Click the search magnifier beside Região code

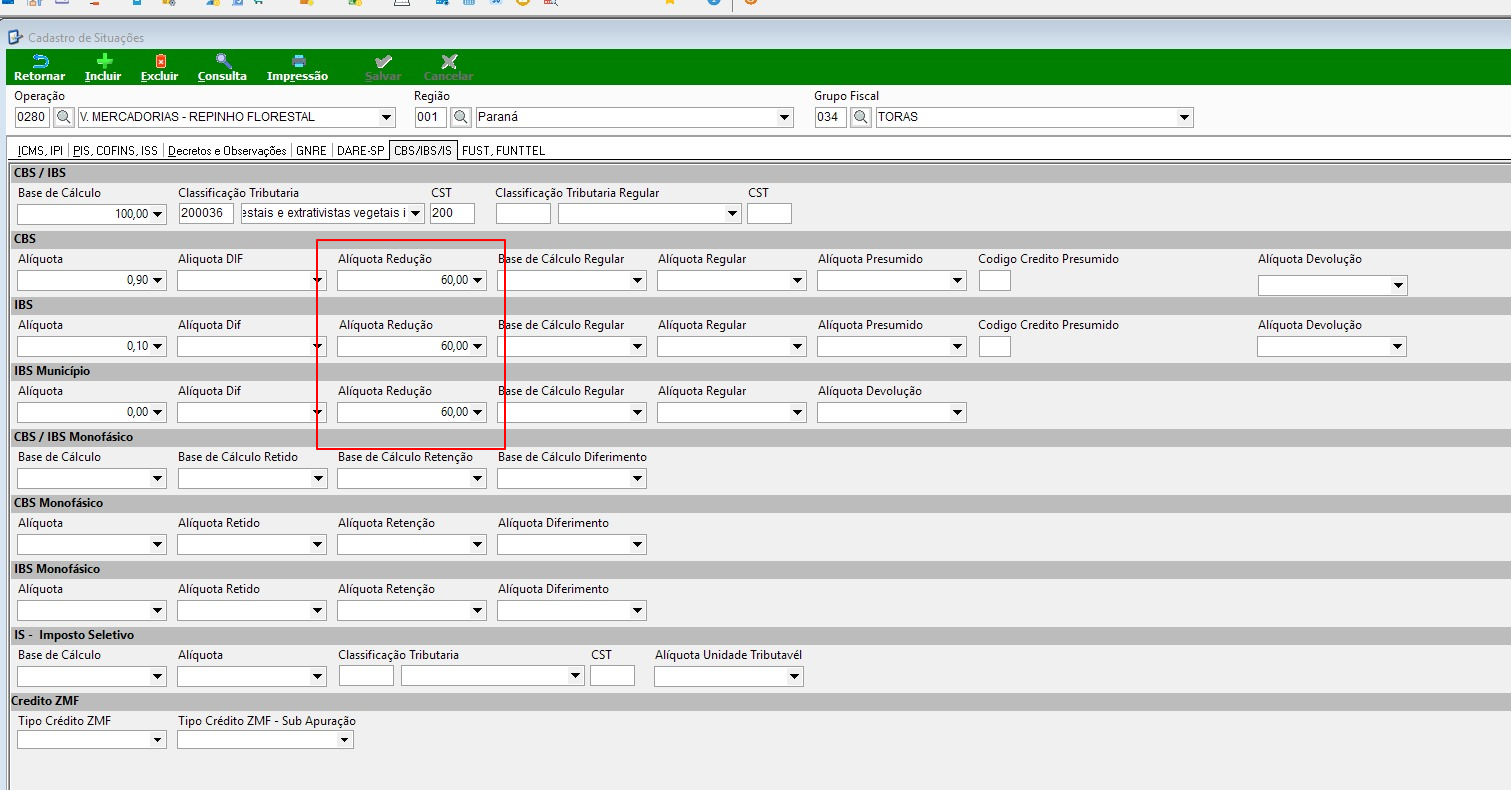coord(461,117)
